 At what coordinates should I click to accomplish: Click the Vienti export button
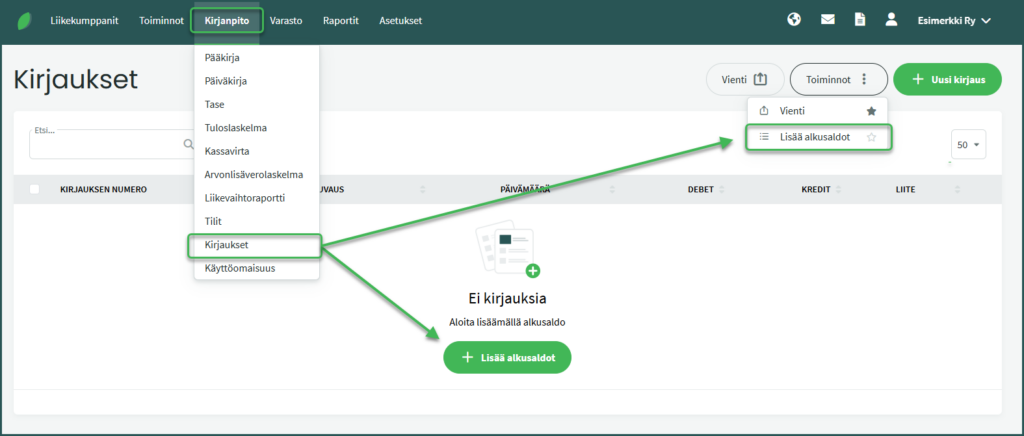coord(744,79)
